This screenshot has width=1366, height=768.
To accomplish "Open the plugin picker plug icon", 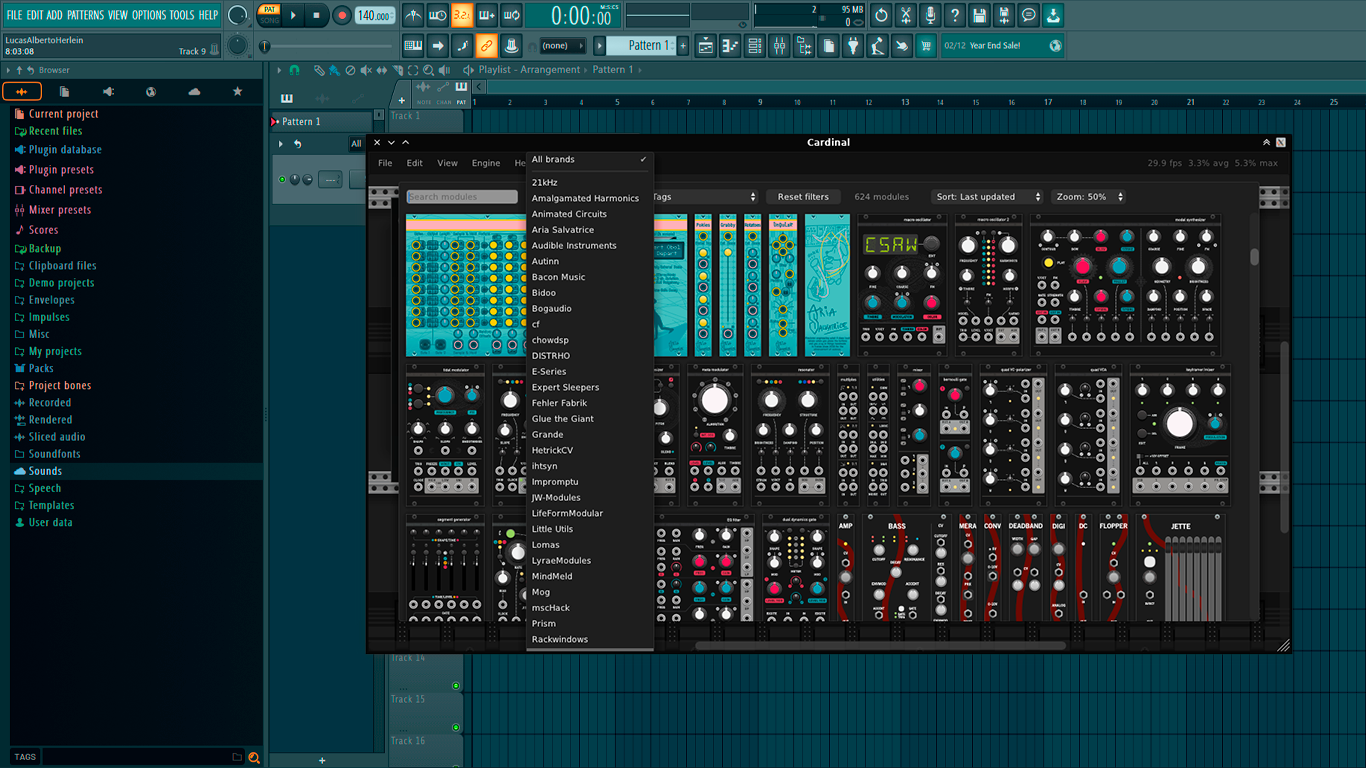I will [x=853, y=46].
